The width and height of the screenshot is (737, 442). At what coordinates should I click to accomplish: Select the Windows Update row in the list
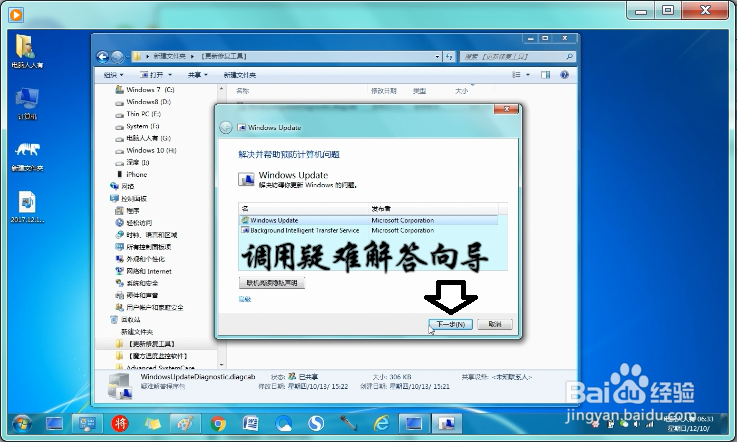(x=368, y=220)
